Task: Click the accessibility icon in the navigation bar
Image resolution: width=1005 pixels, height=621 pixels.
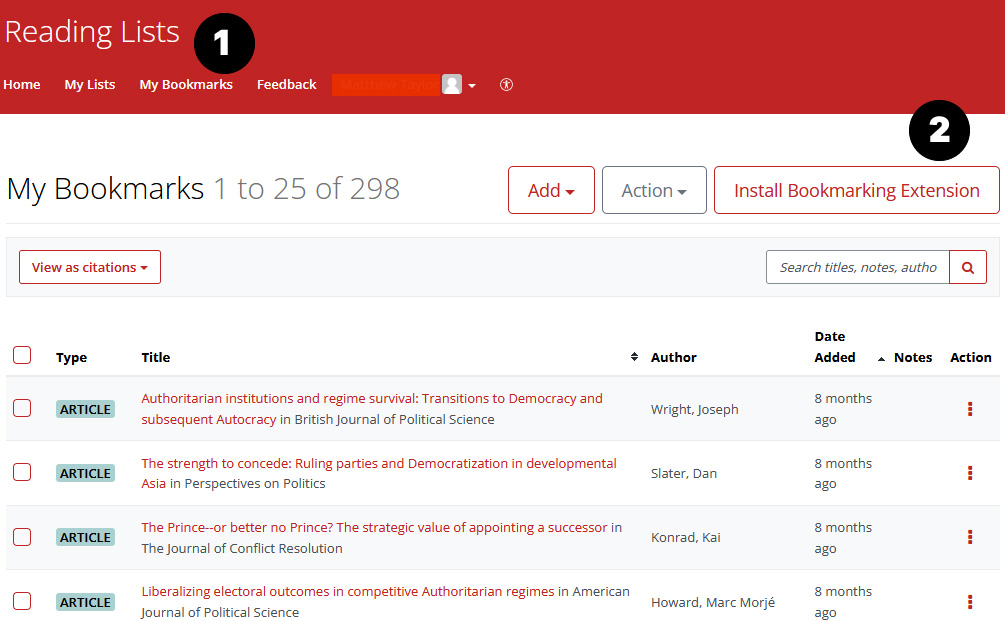Action: pyautogui.click(x=506, y=85)
